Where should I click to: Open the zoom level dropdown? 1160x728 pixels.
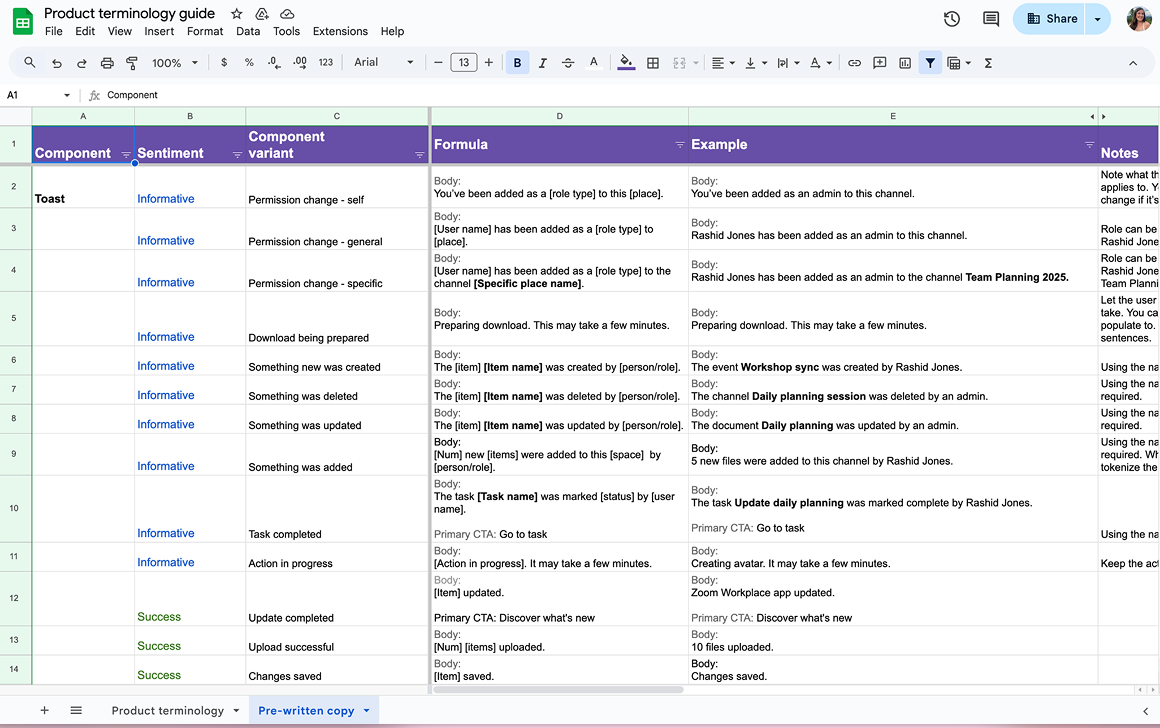pos(174,62)
